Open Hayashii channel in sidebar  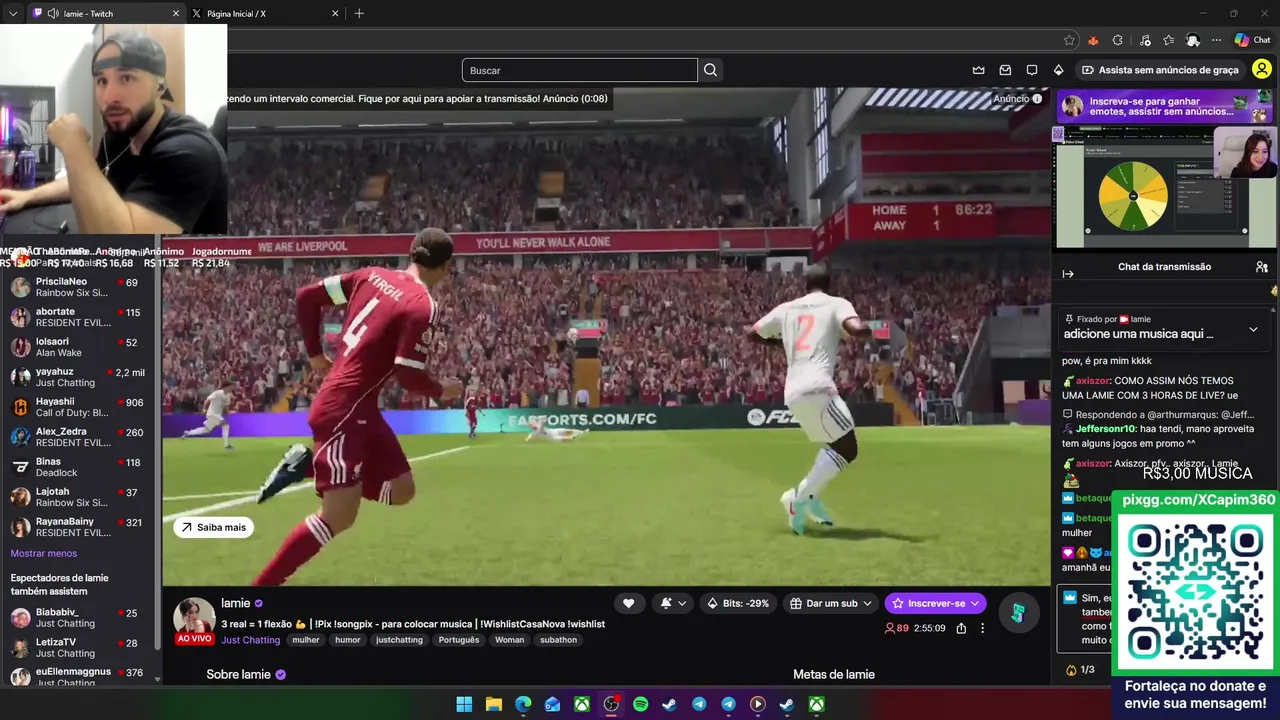coord(80,407)
